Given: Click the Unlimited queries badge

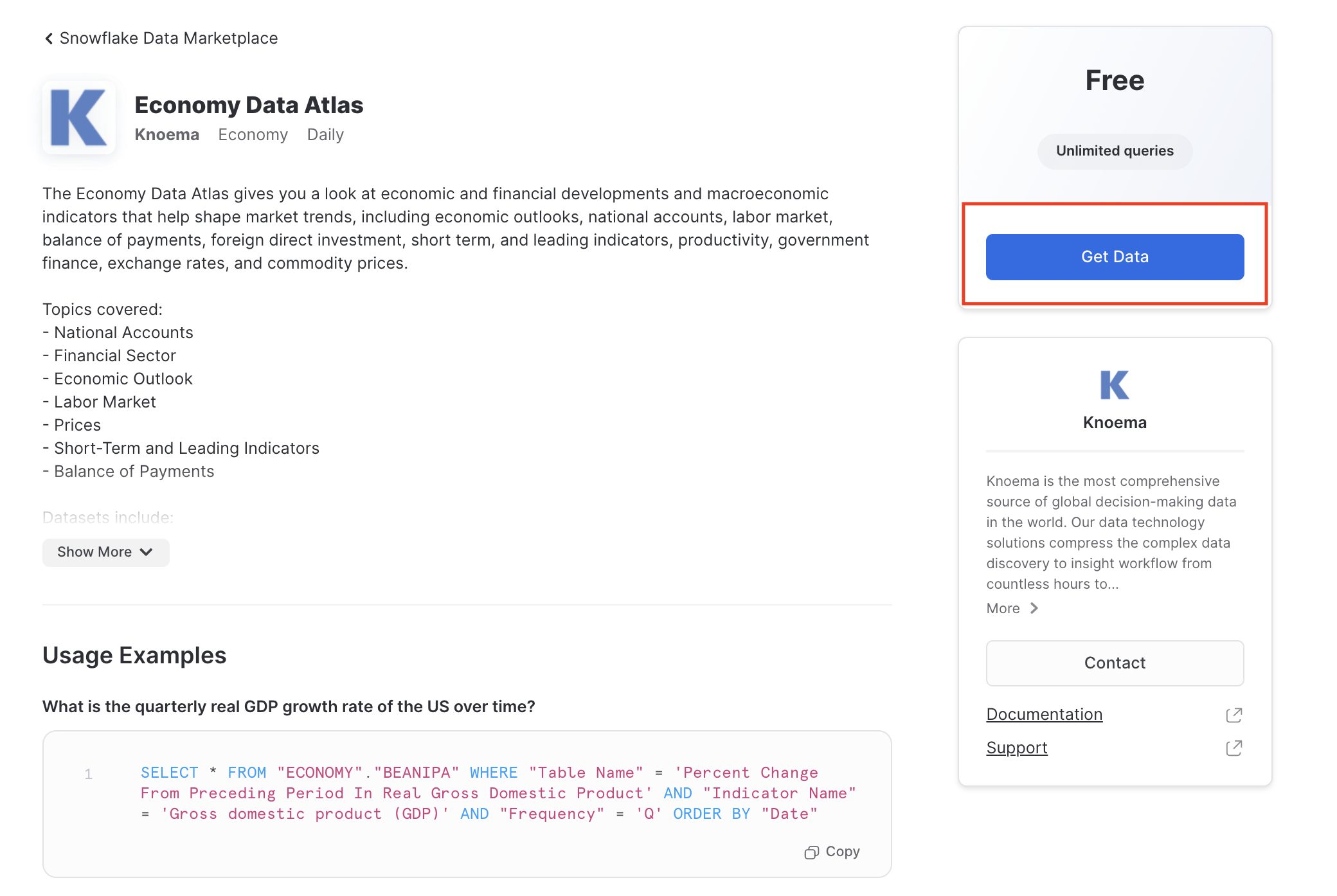Looking at the screenshot, I should click(1114, 151).
